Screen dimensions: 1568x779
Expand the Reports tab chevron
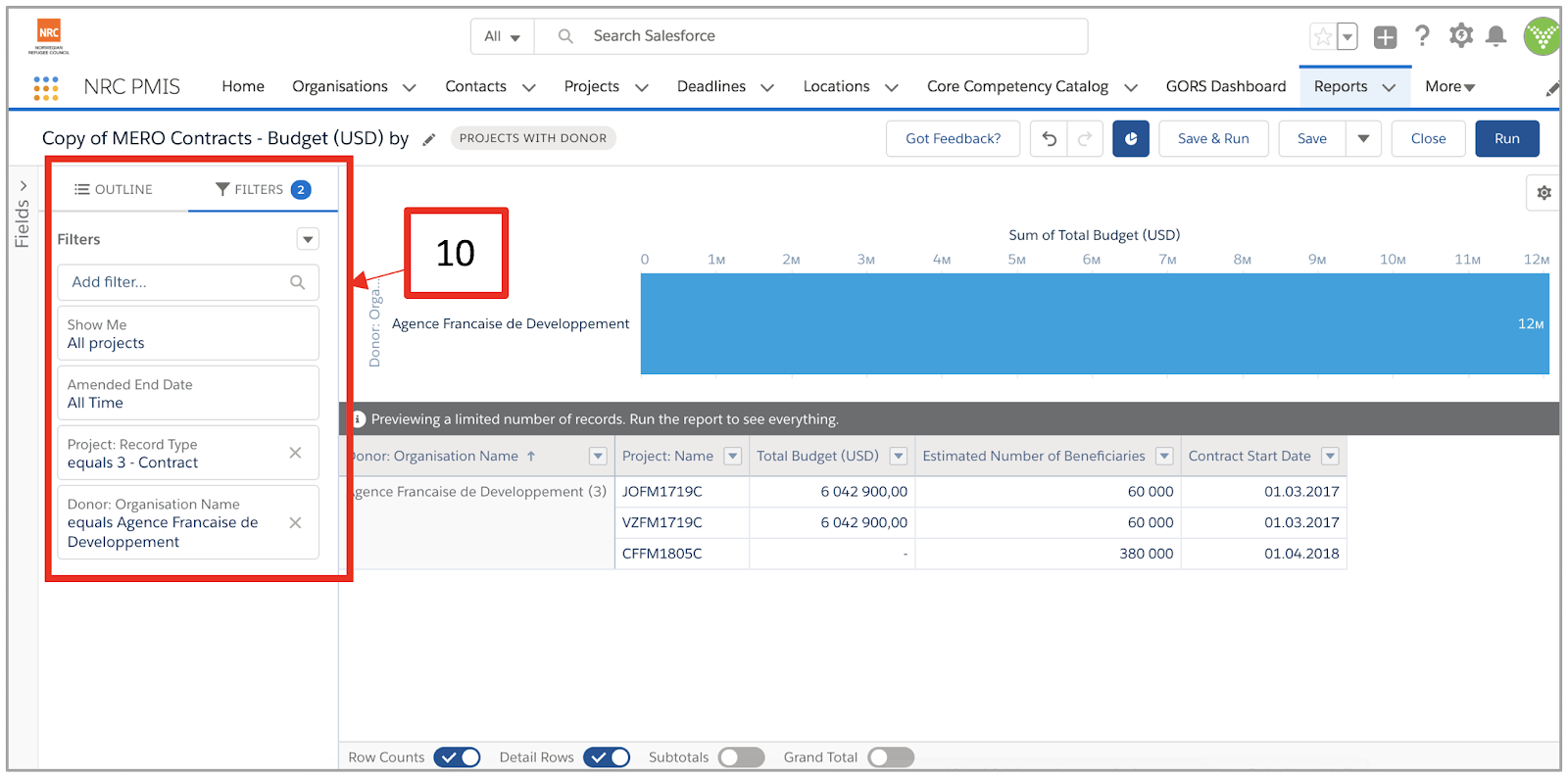coord(1389,87)
